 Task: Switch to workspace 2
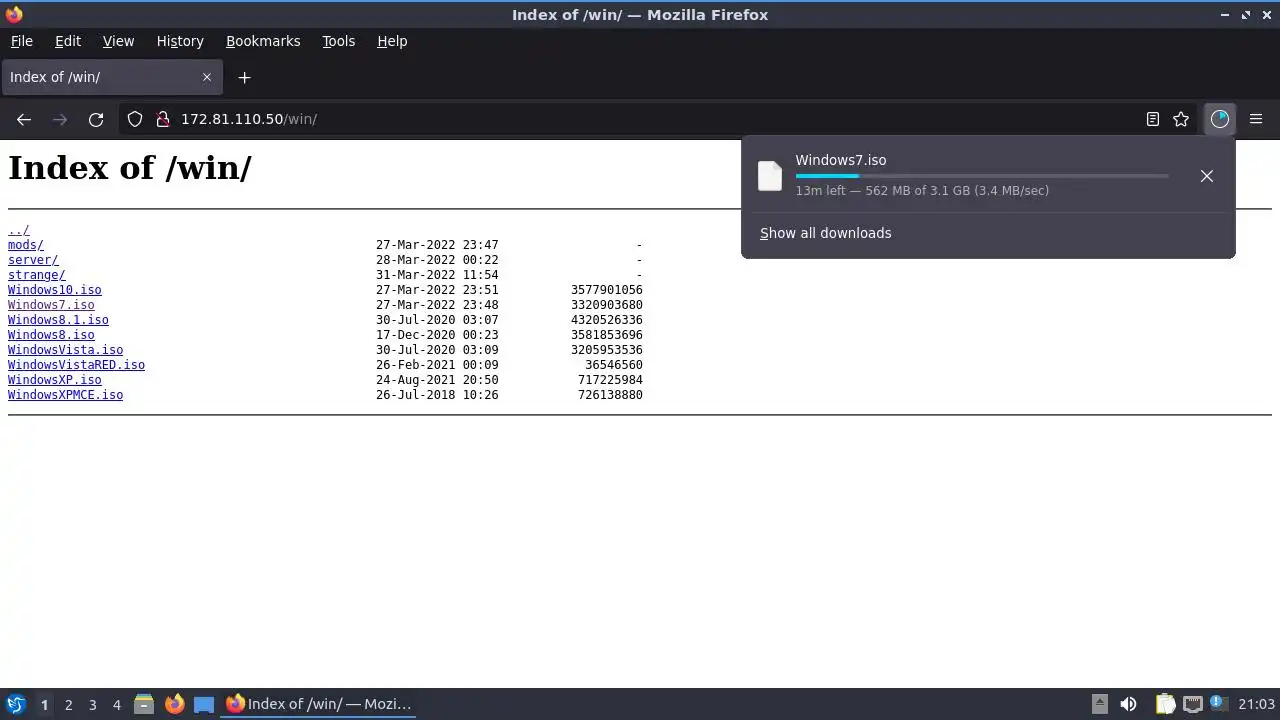(x=68, y=704)
